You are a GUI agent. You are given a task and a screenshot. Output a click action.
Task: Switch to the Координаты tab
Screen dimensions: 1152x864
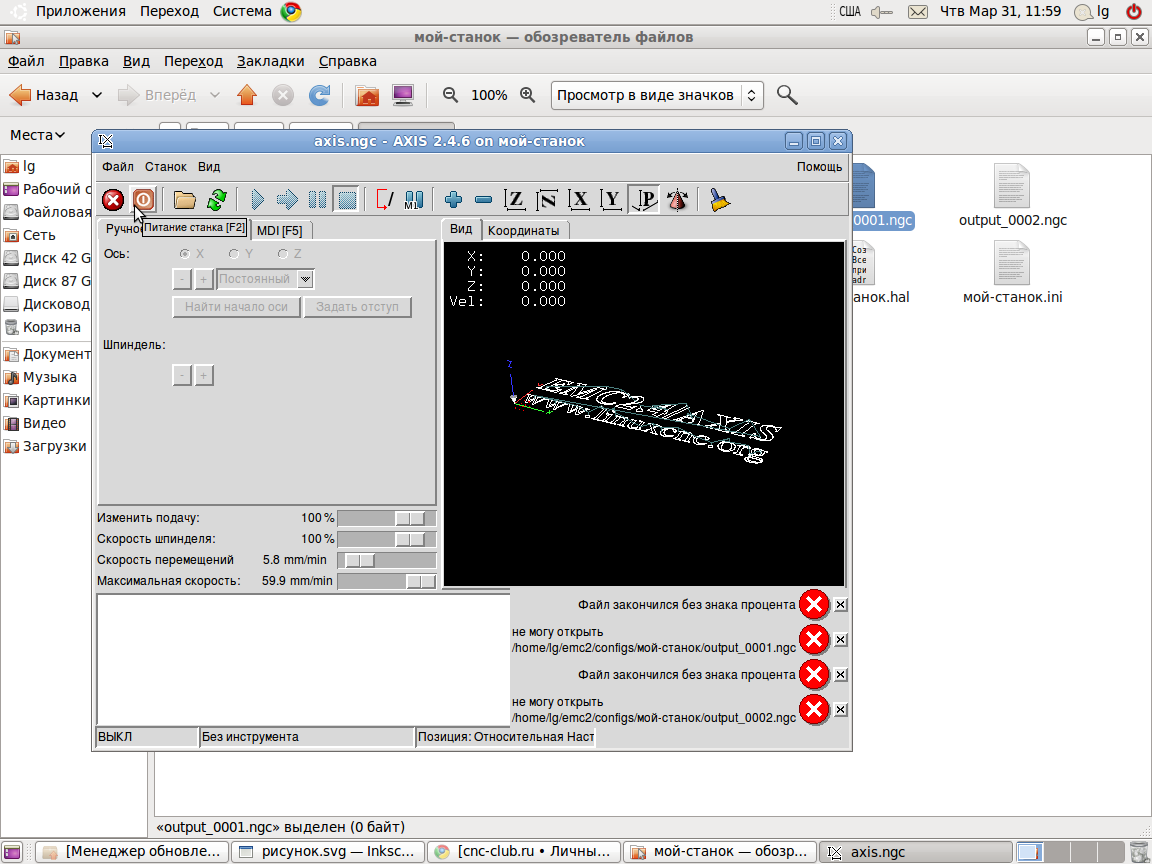click(x=523, y=230)
